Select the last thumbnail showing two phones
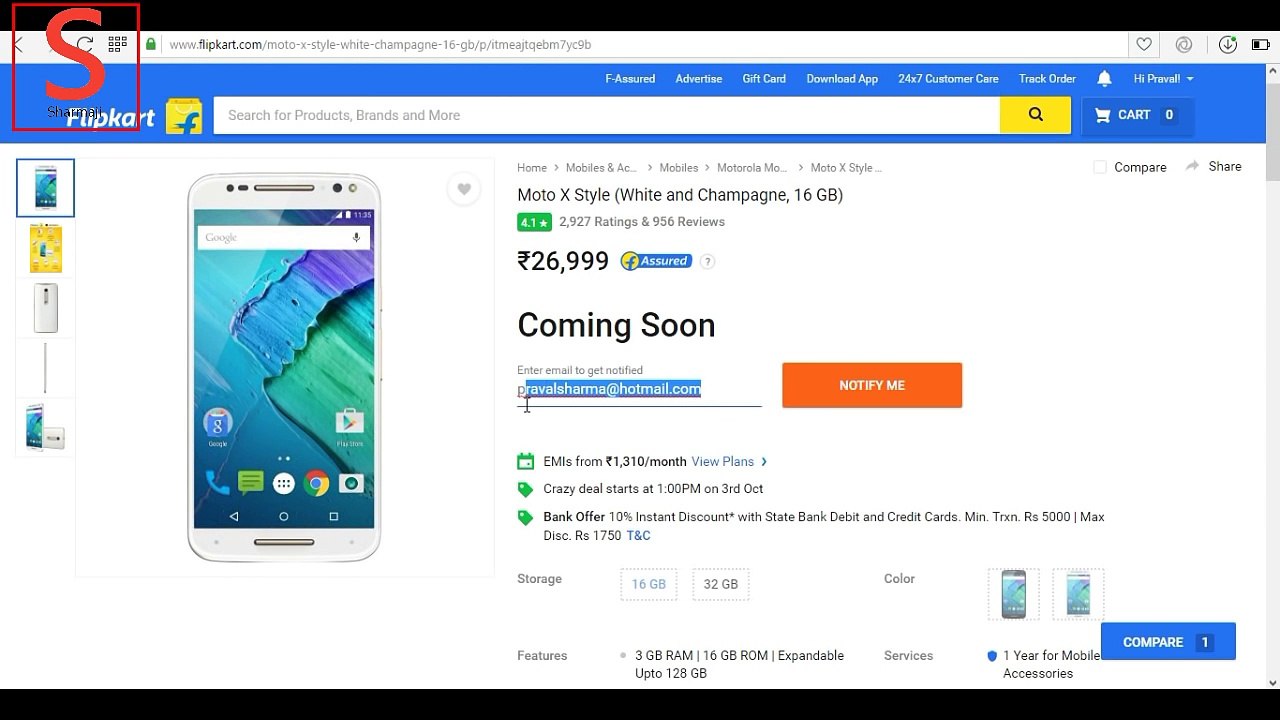The height and width of the screenshot is (720, 1280). point(45,427)
